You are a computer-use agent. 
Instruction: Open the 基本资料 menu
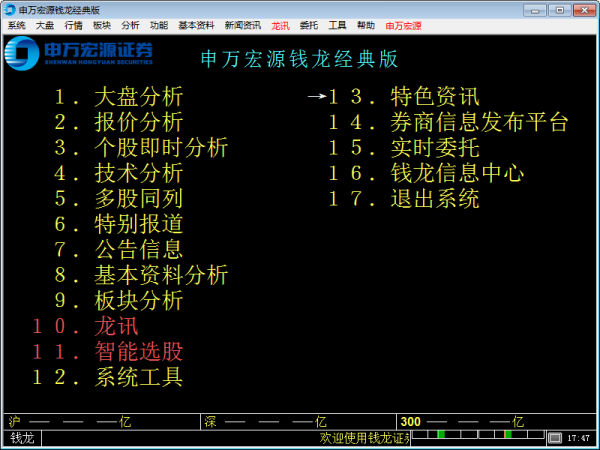pyautogui.click(x=196, y=26)
